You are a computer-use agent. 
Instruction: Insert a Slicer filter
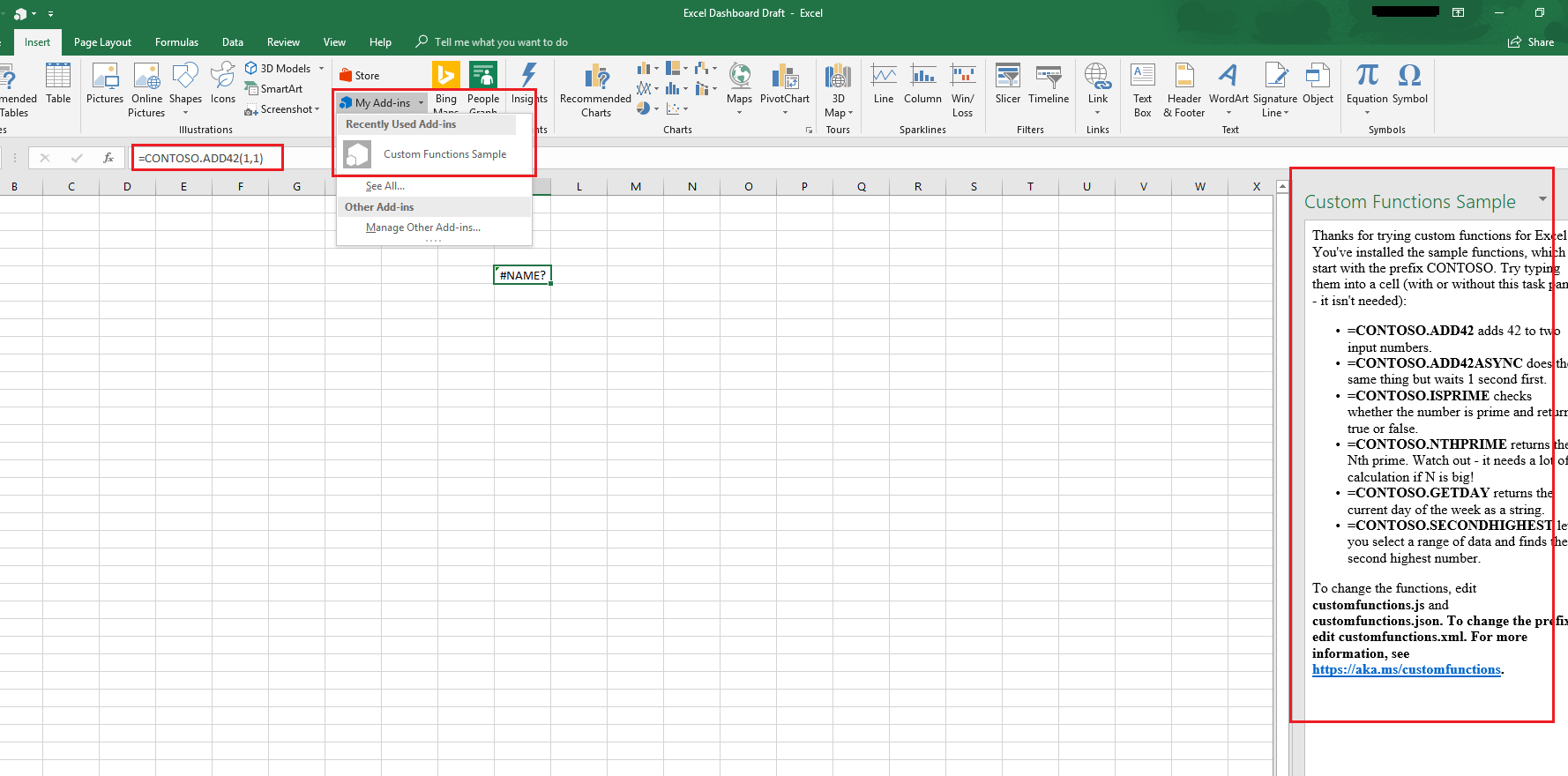pyautogui.click(x=1008, y=85)
